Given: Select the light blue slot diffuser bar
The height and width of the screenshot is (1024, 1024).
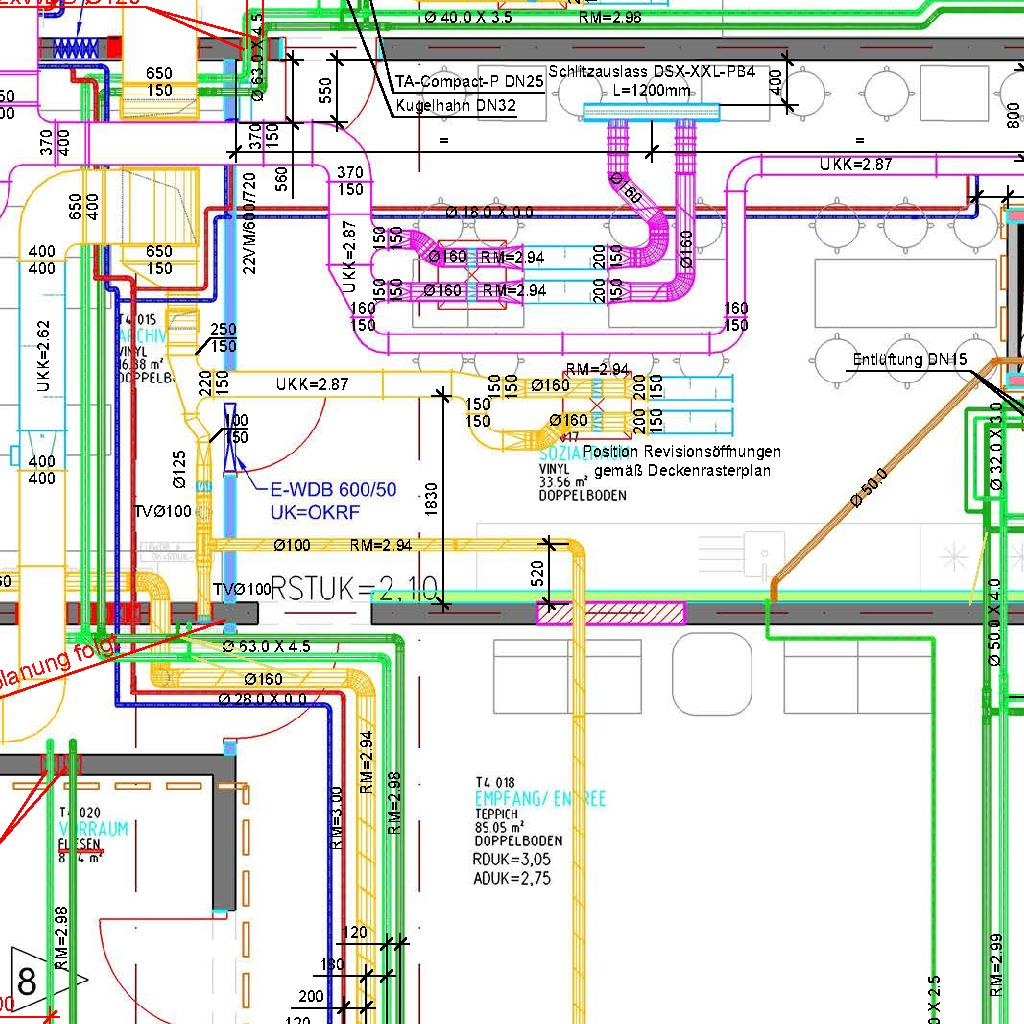Looking at the screenshot, I should coord(651,110).
